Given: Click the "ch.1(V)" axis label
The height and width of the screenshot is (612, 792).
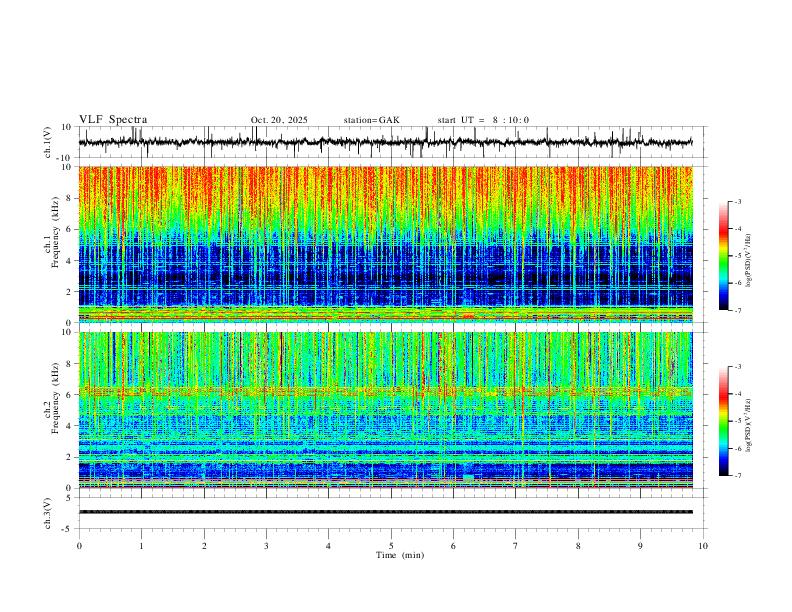Looking at the screenshot, I should pos(48,143).
